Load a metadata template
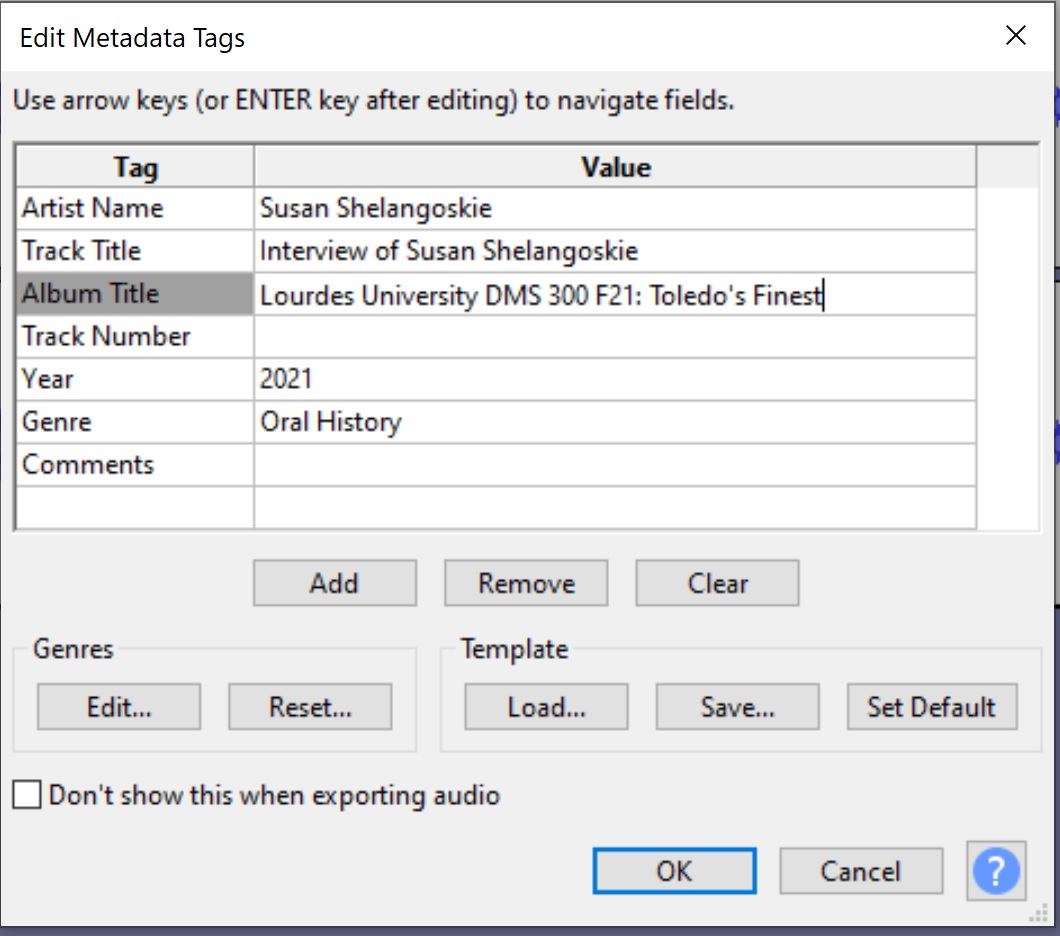Screen dimensions: 1060x936 (x=546, y=707)
